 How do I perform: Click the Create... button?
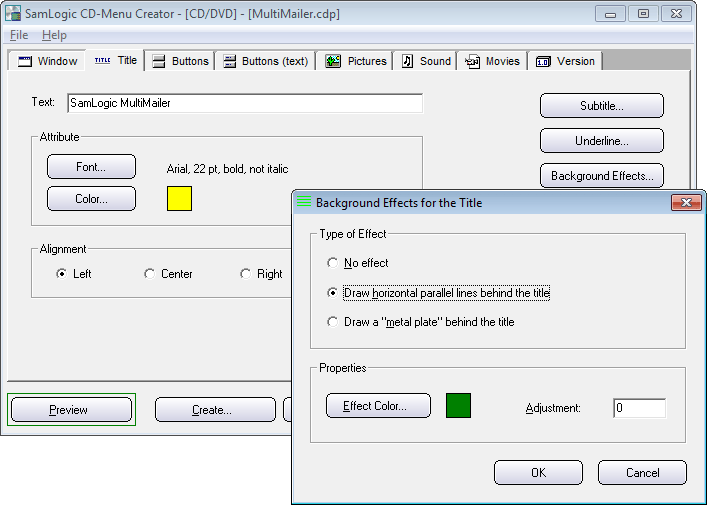click(x=215, y=409)
